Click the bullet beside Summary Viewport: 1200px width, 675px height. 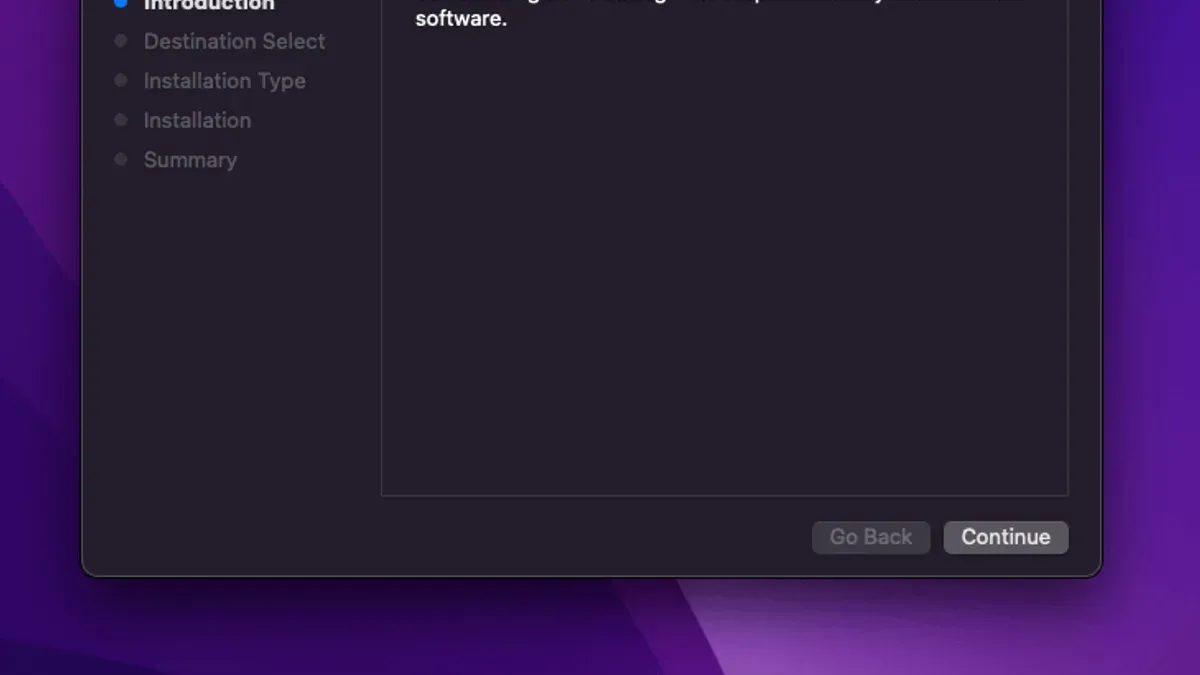pyautogui.click(x=121, y=159)
